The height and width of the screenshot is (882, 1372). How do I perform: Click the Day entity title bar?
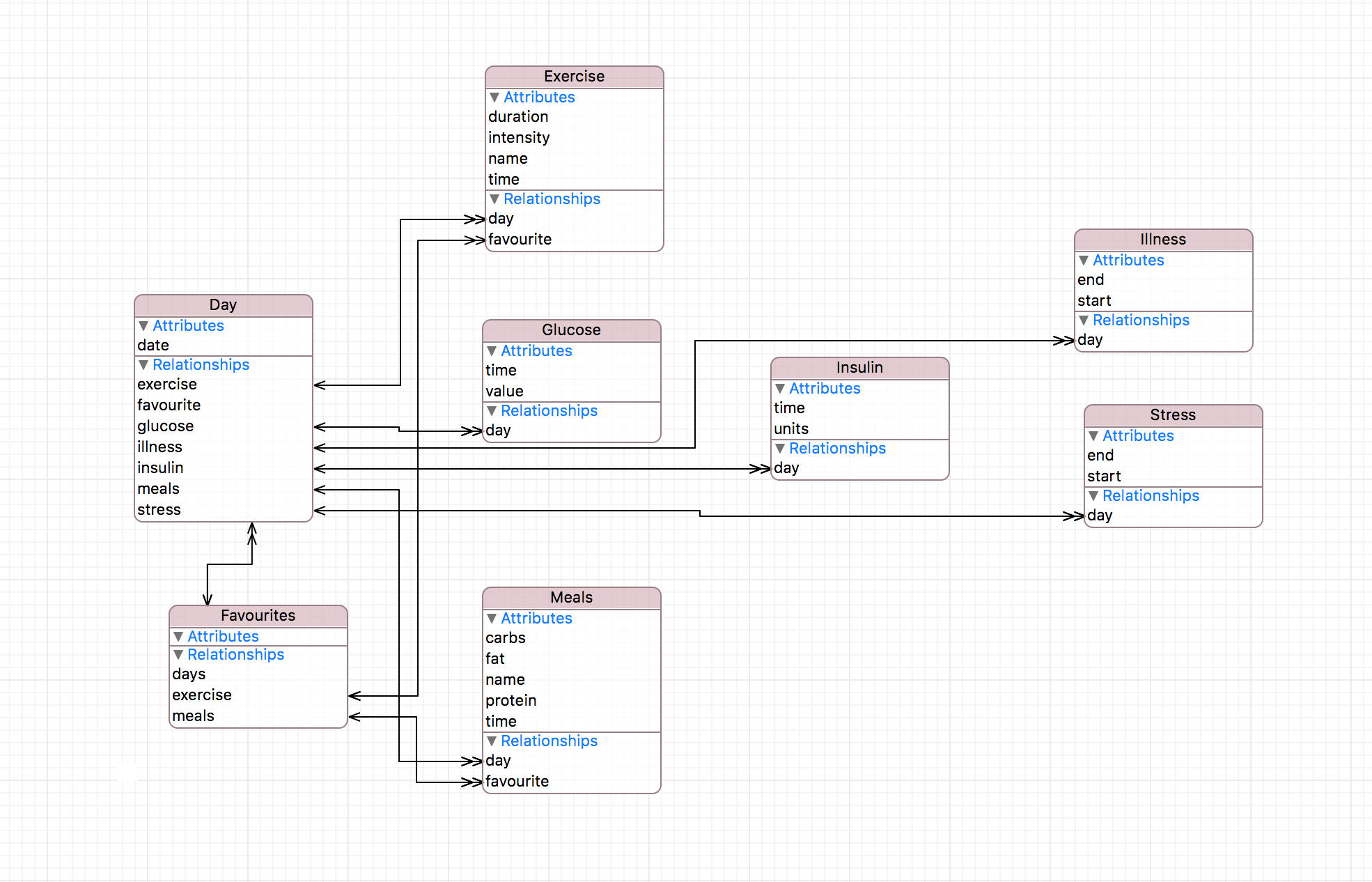click(x=224, y=304)
